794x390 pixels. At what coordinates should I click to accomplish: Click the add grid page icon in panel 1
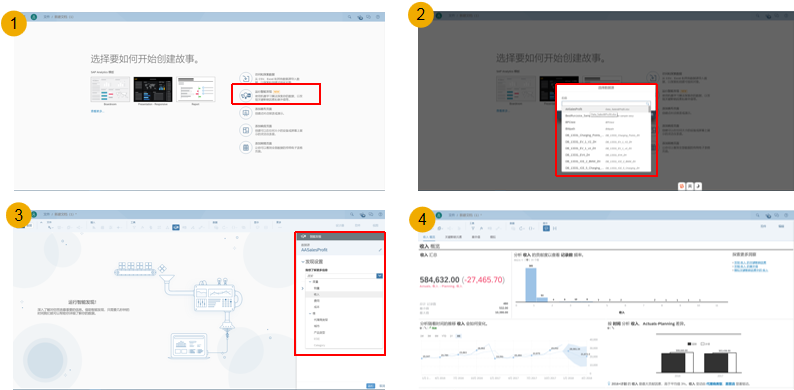(x=245, y=147)
